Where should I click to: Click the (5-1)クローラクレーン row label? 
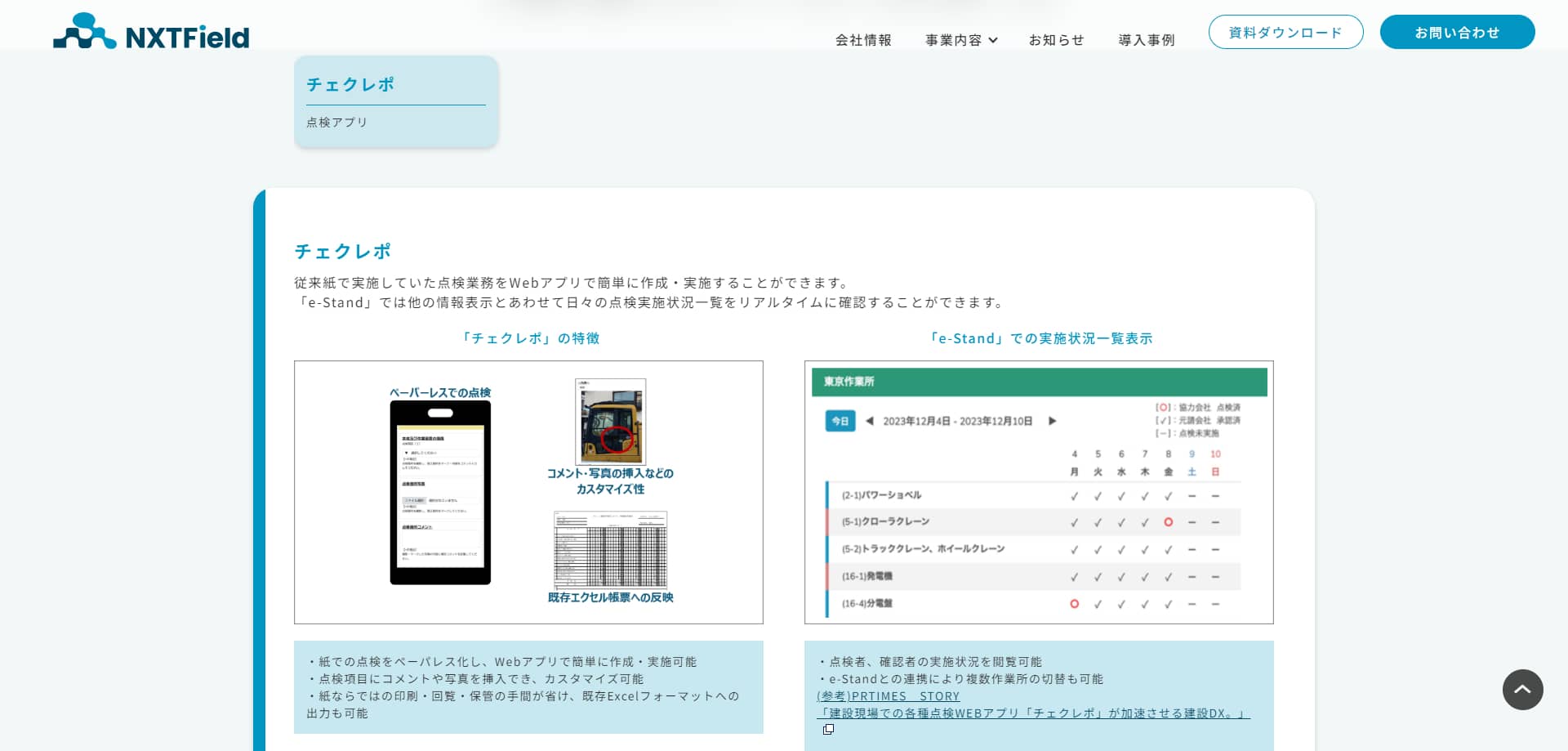pyautogui.click(x=885, y=521)
